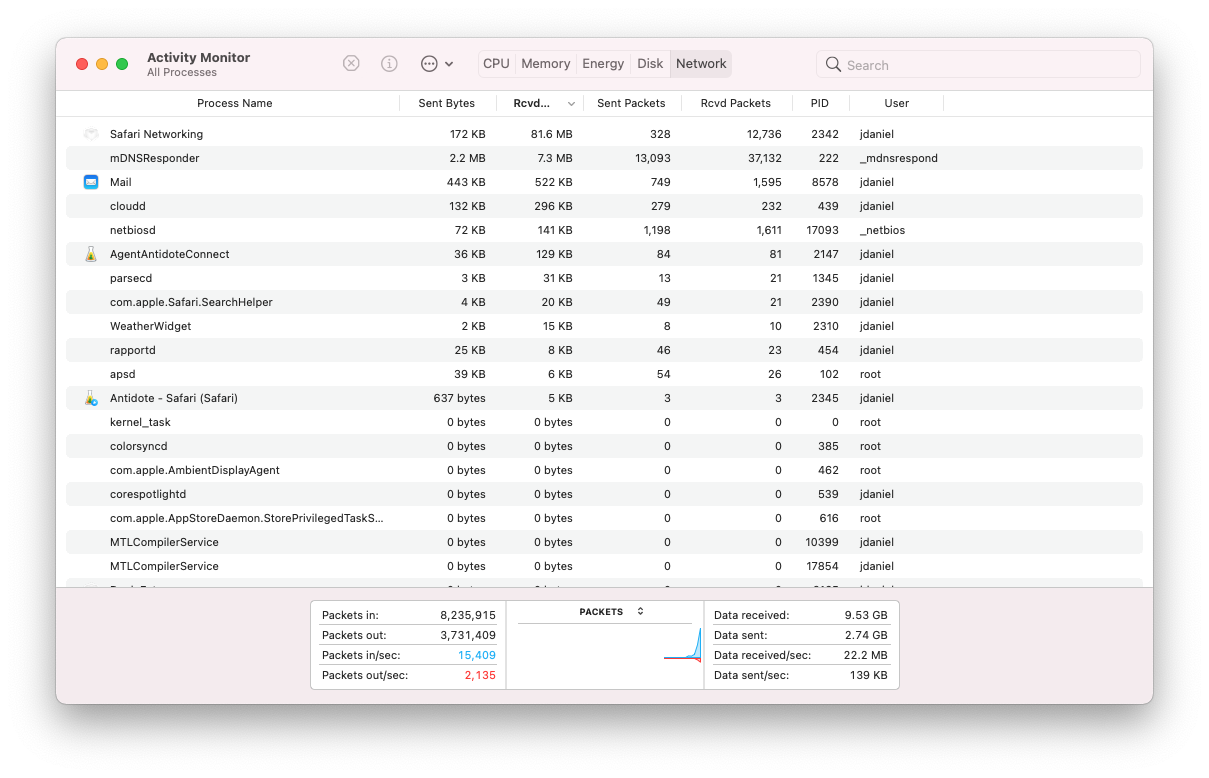Select the mDNSResponder process row
The width and height of the screenshot is (1209, 778).
pos(604,158)
